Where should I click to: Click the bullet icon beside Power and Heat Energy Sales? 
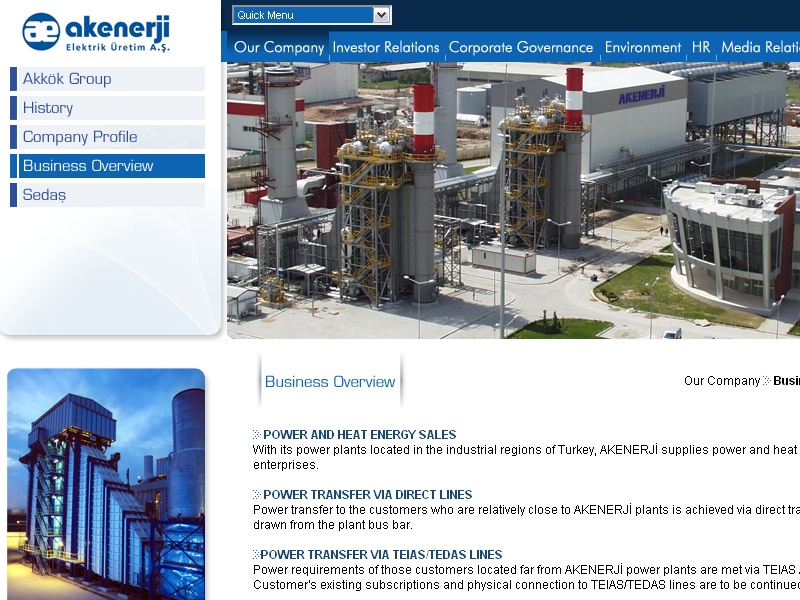tap(256, 435)
